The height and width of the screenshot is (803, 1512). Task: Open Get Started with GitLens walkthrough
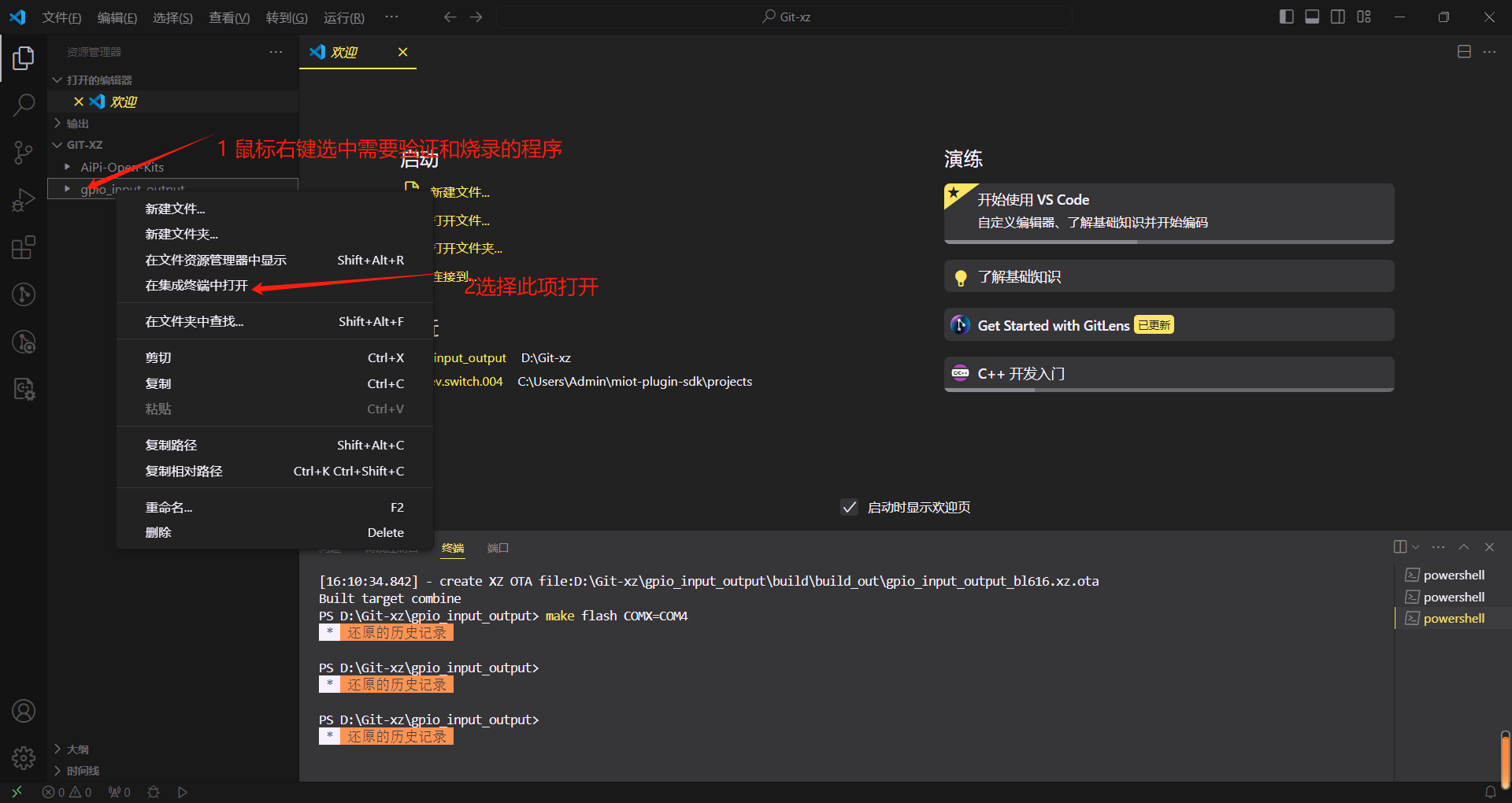point(1169,325)
